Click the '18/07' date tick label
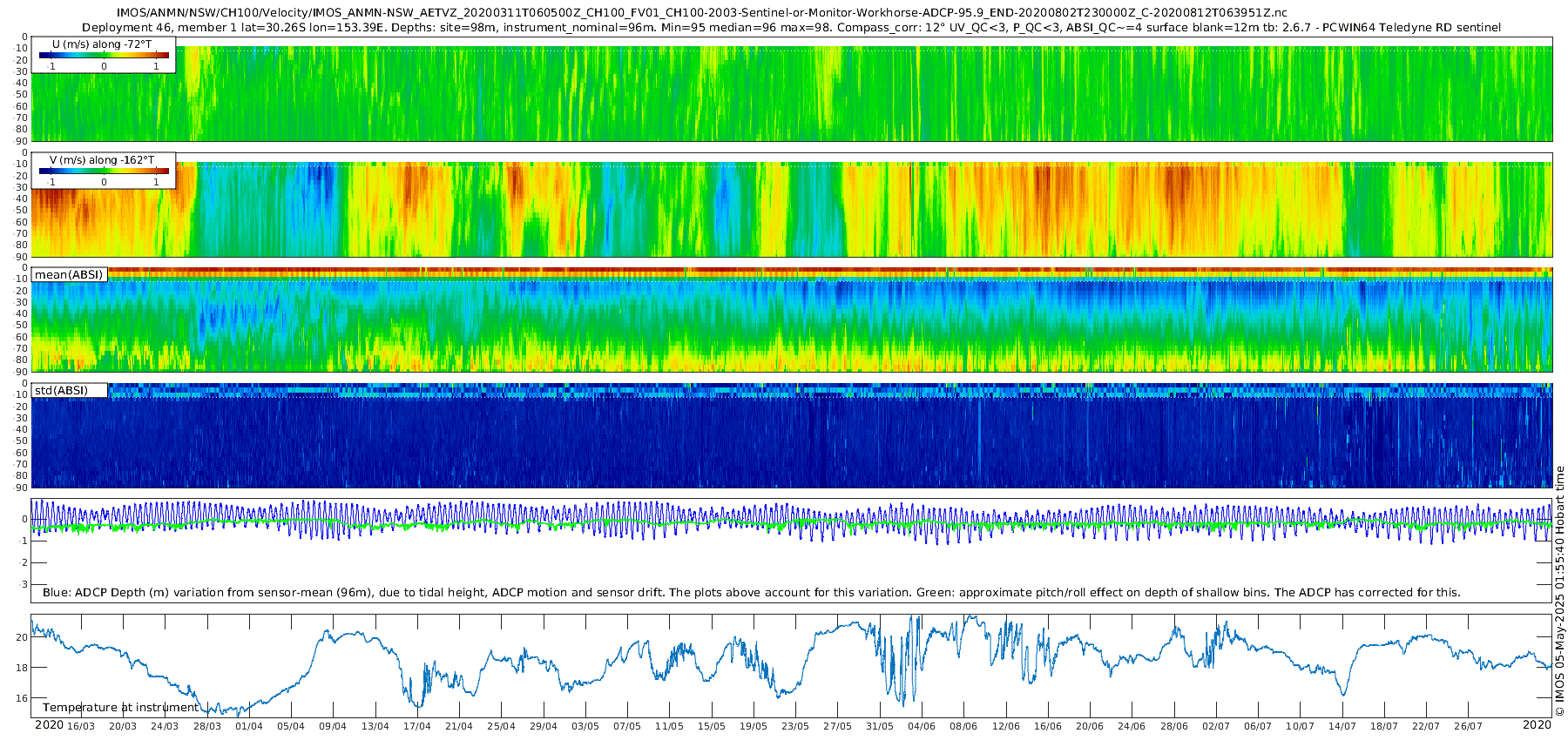This screenshot has height=740, width=1568. [1384, 726]
